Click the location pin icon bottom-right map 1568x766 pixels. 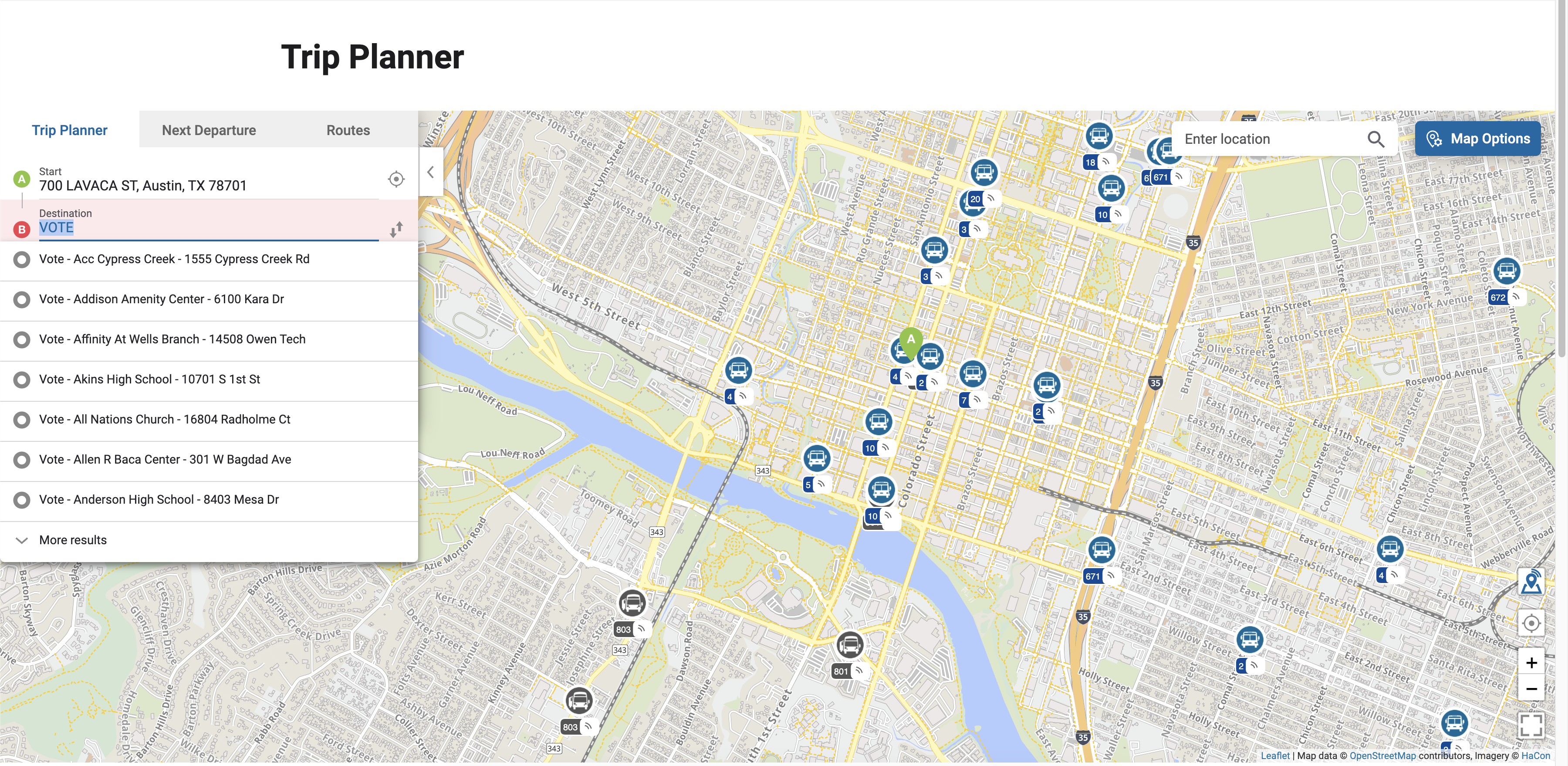pos(1530,581)
